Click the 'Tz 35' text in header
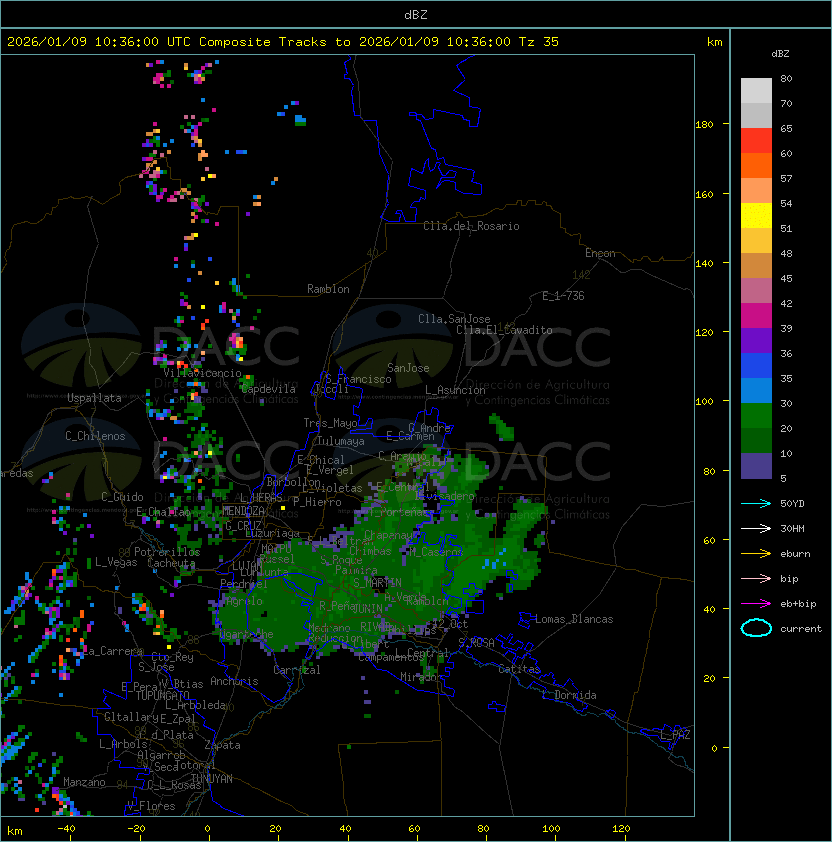 pos(539,42)
